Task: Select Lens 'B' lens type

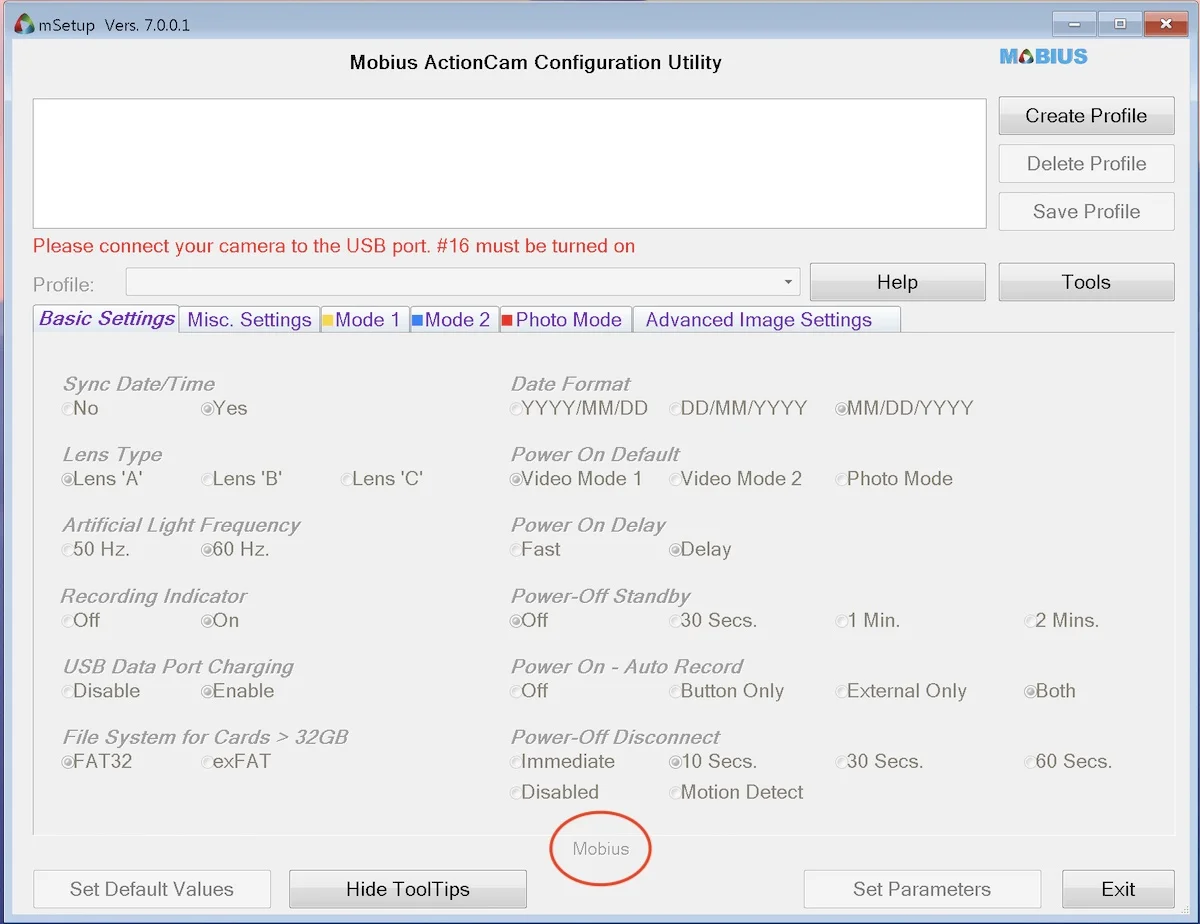Action: click(242, 479)
